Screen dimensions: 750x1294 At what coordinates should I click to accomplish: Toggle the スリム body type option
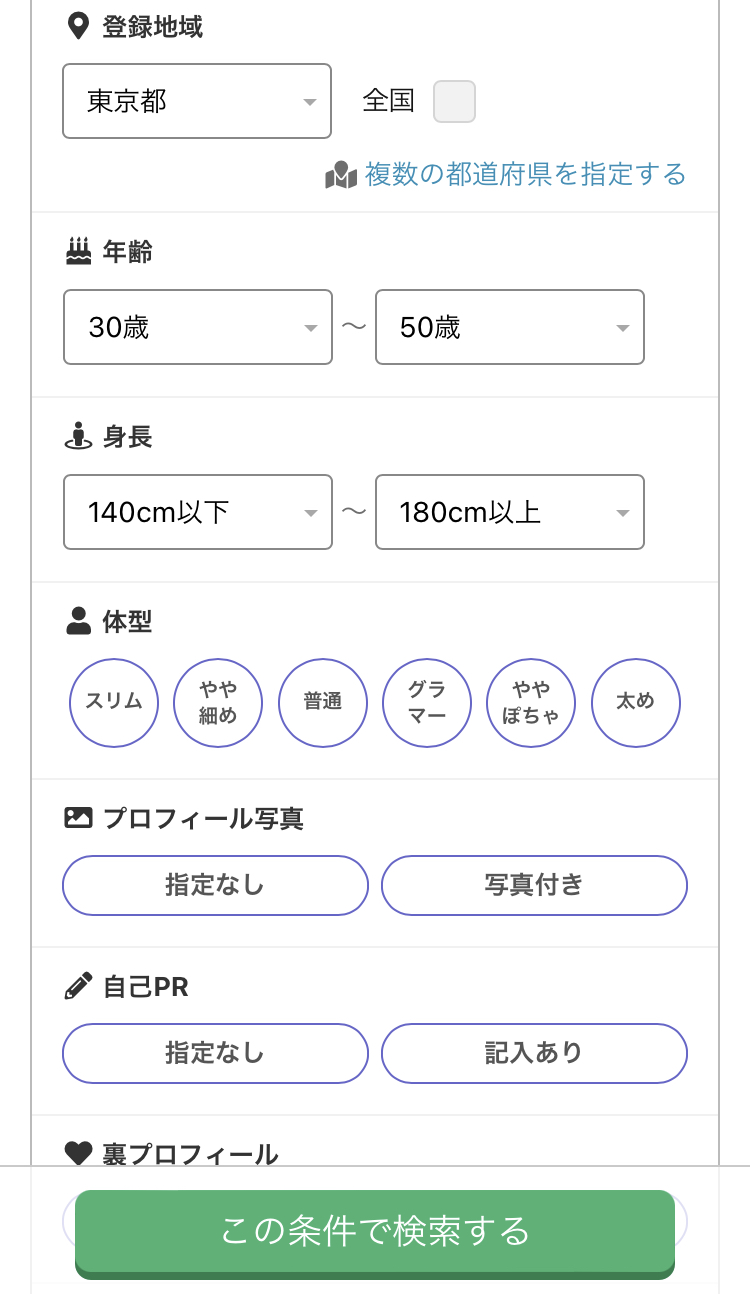[114, 702]
